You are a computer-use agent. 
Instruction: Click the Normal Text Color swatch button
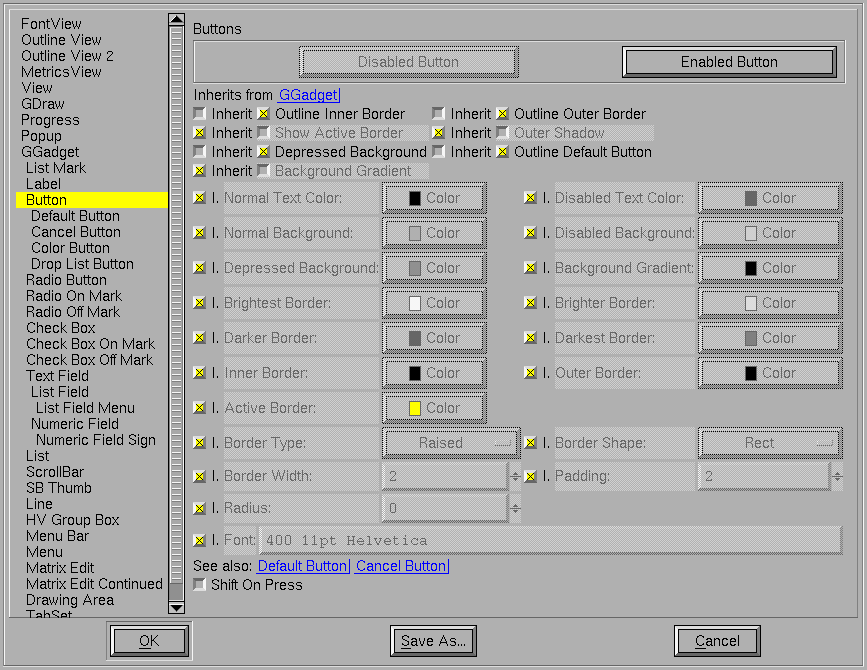tap(434, 198)
